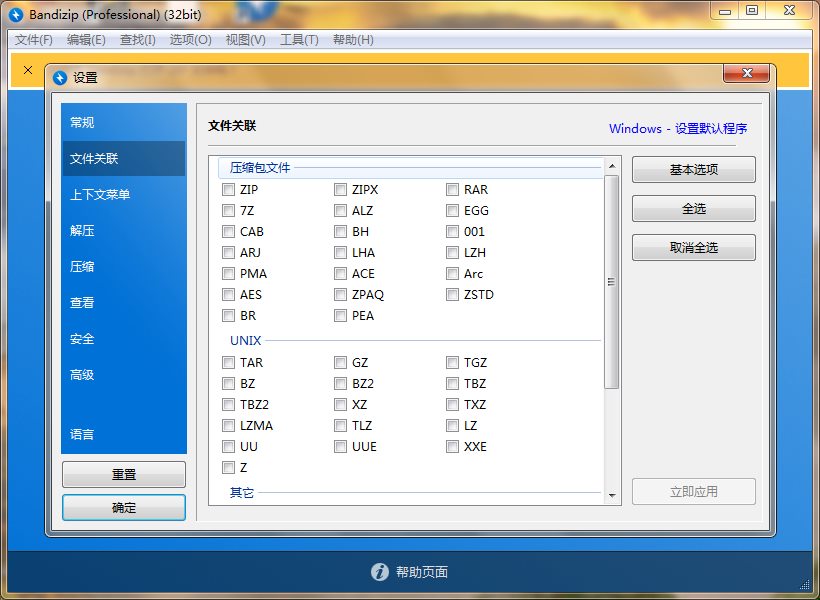
Task: Click the 设置 dialog icon
Action: [61, 74]
